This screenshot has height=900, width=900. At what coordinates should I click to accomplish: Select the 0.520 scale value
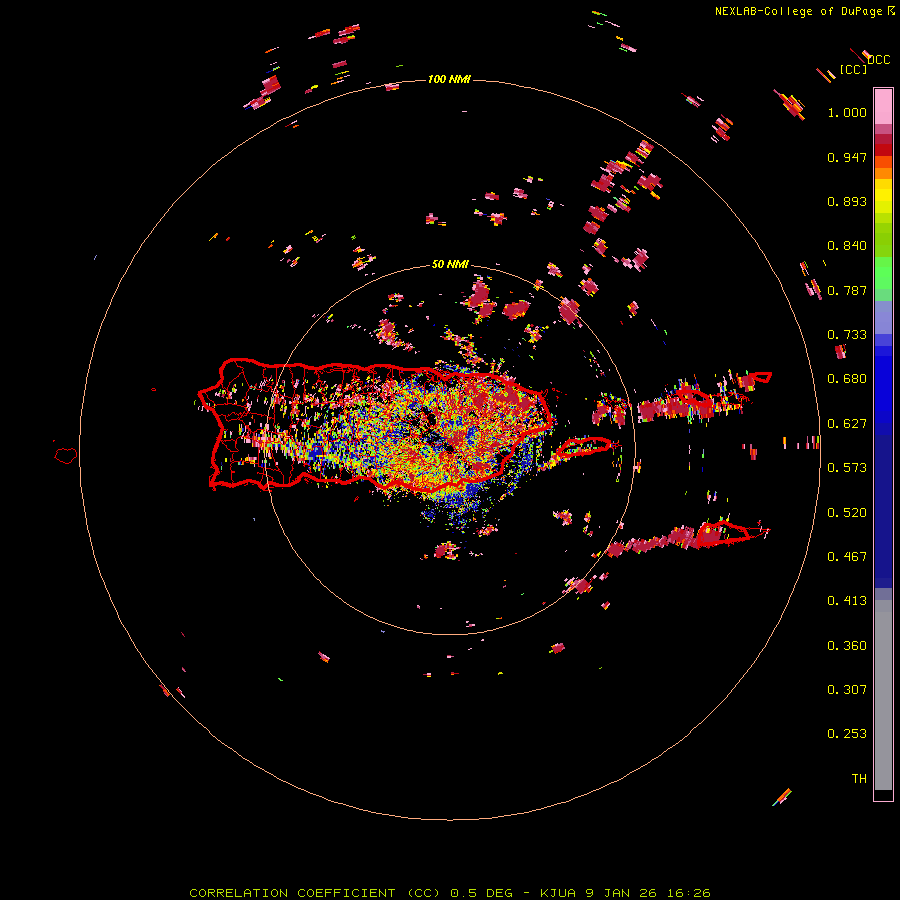(847, 513)
